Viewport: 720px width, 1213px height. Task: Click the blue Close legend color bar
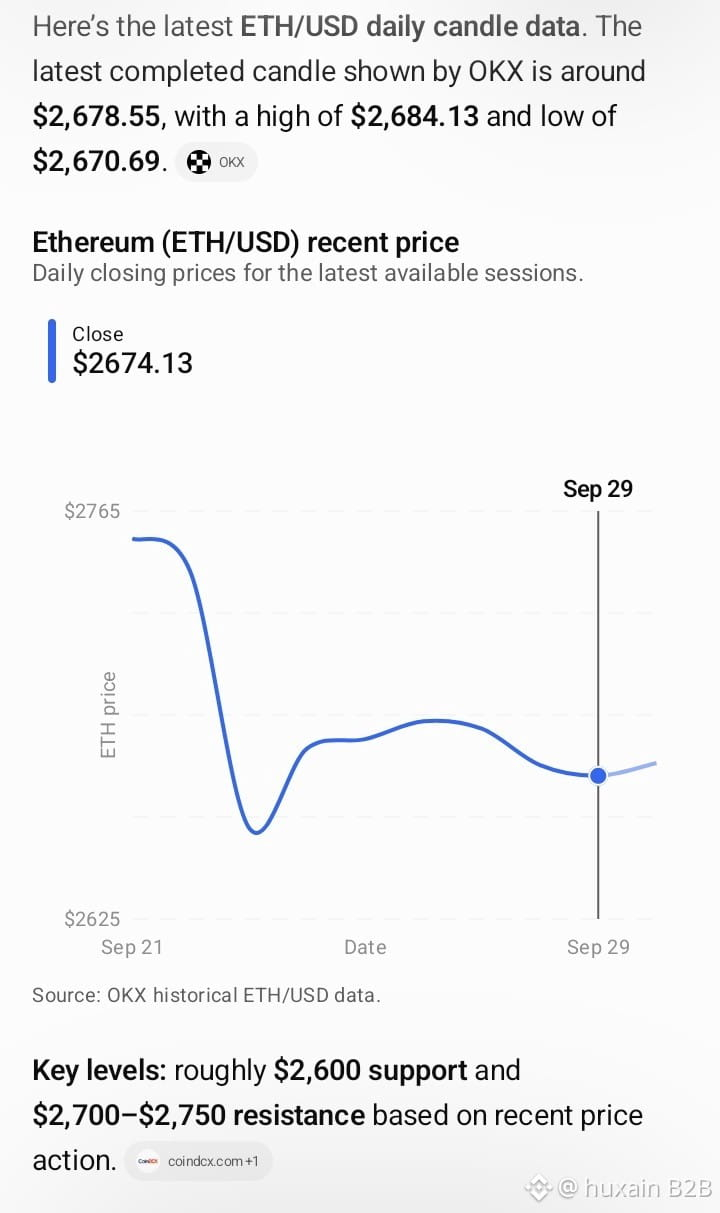(x=52, y=351)
